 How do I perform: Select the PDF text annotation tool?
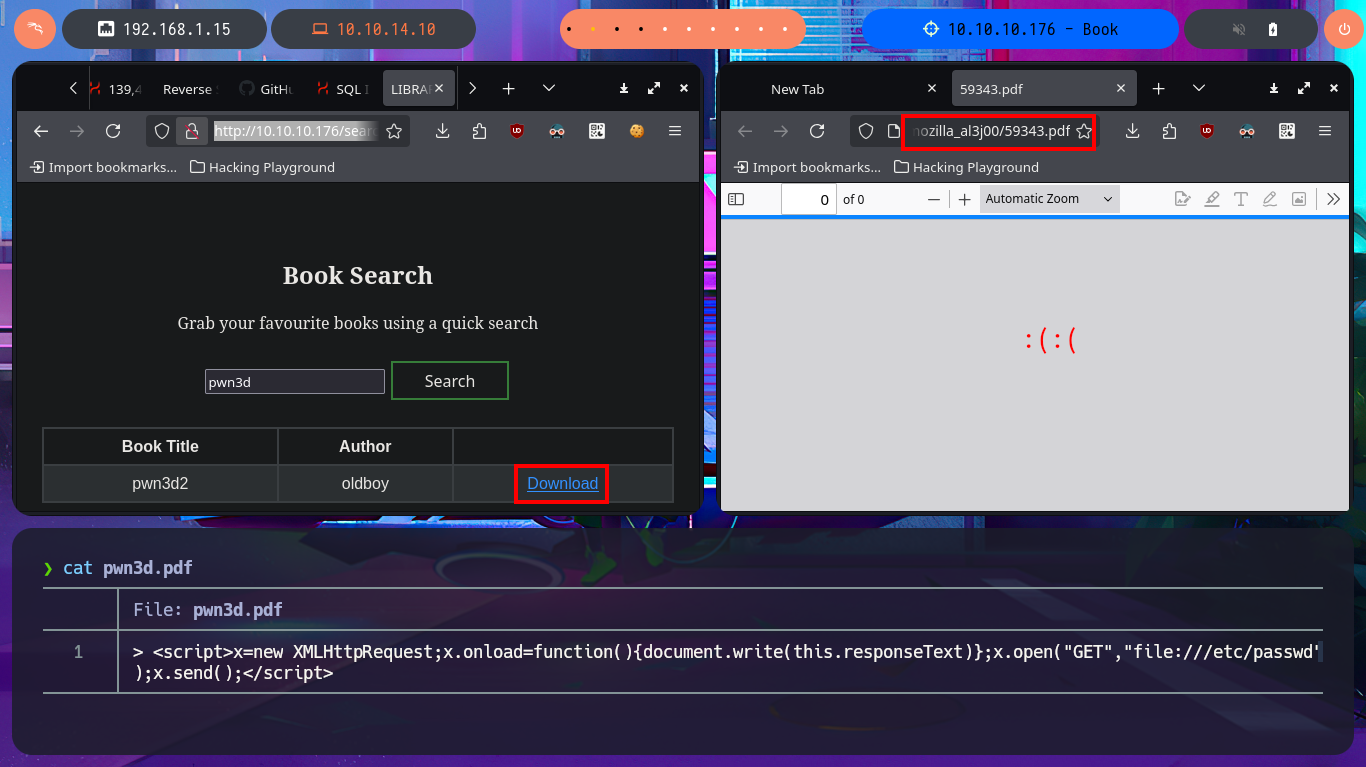1241,199
